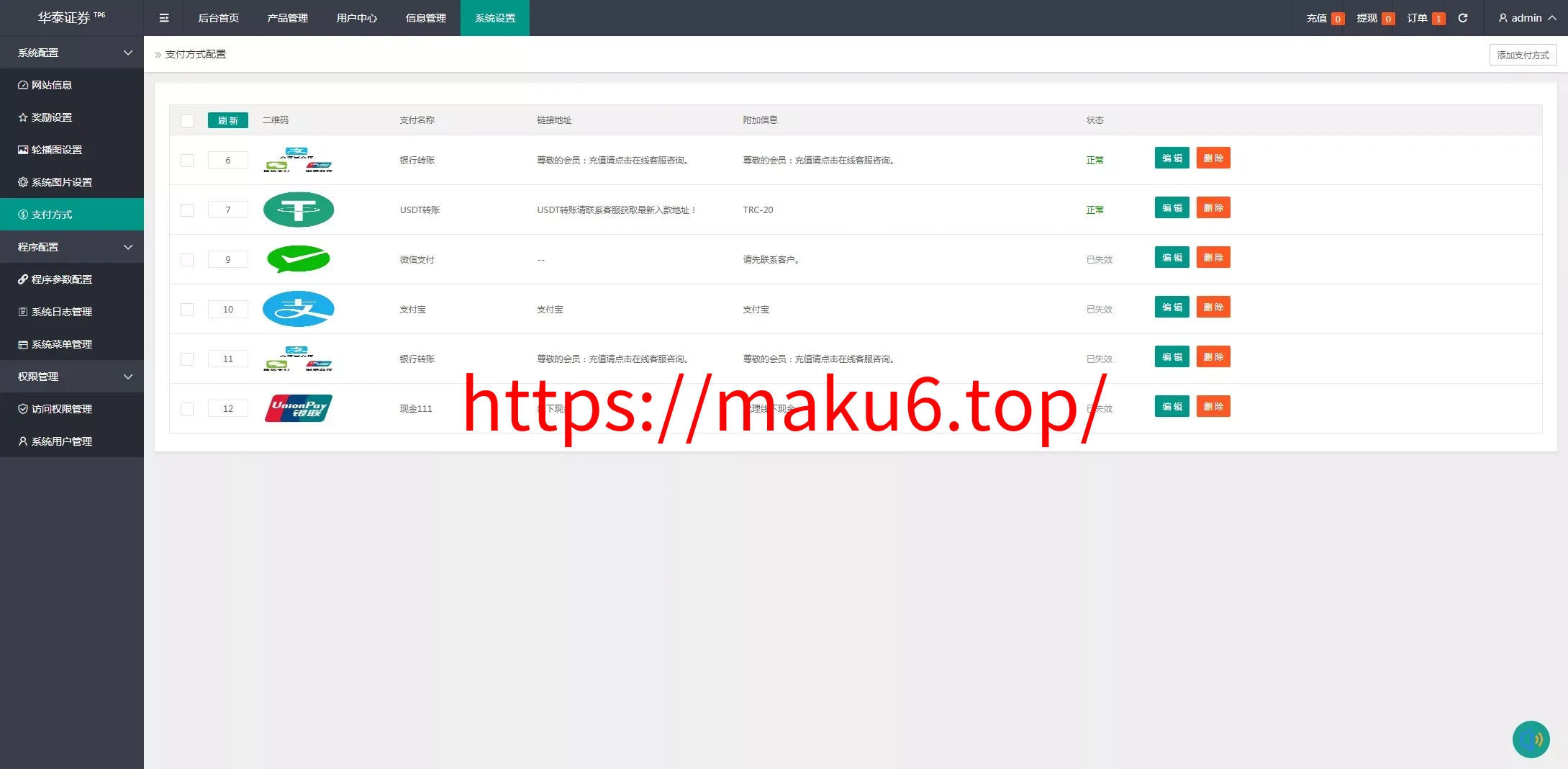Click the sort order field showing 9

pyautogui.click(x=228, y=259)
